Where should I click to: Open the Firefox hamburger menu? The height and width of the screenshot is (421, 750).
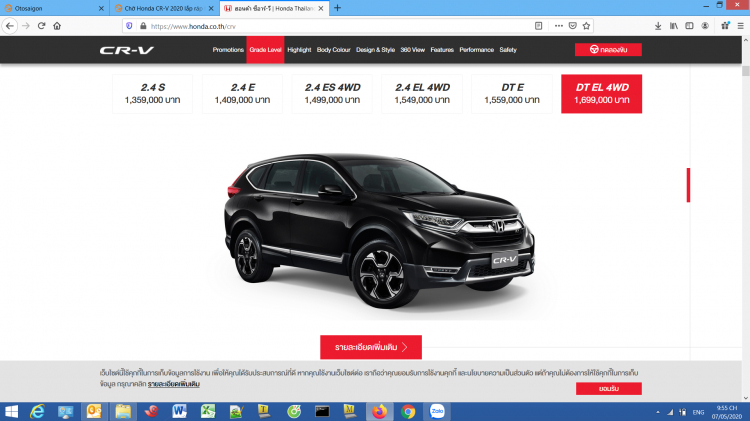[740, 26]
